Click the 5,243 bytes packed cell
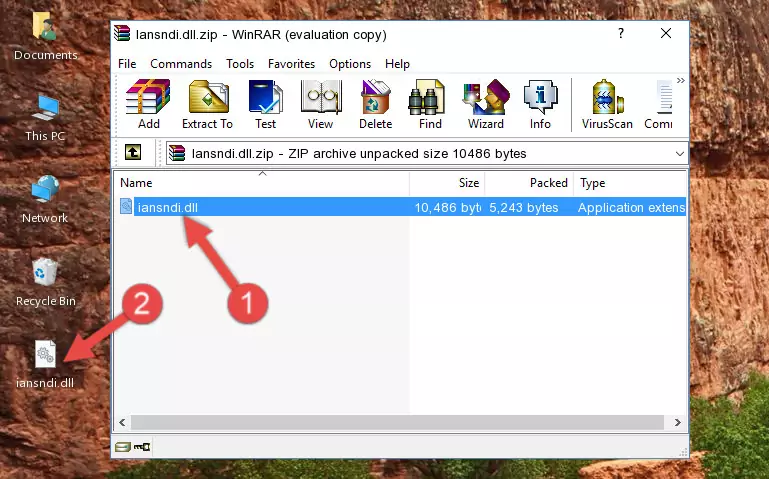This screenshot has width=769, height=479. [x=523, y=208]
